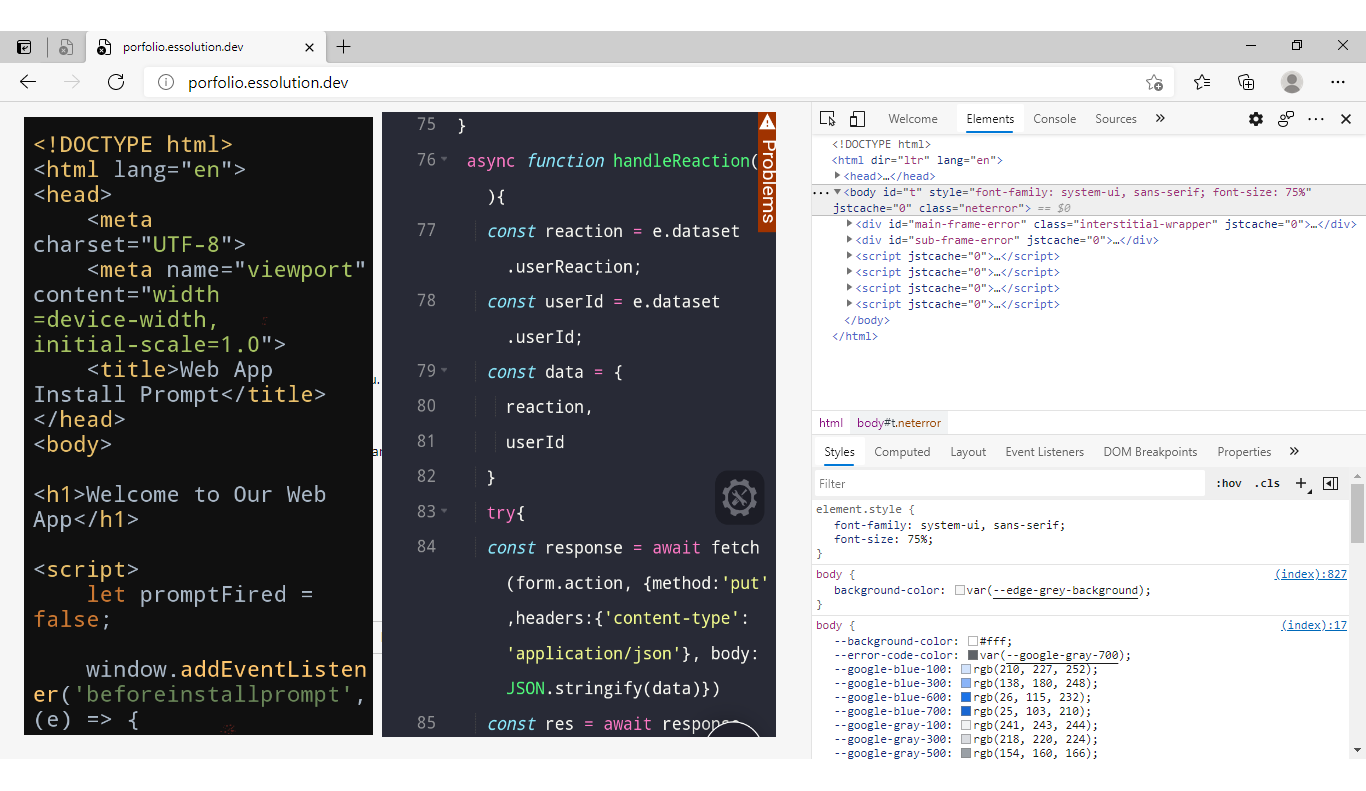Open a new browser tab
1366x791 pixels.
tap(344, 47)
